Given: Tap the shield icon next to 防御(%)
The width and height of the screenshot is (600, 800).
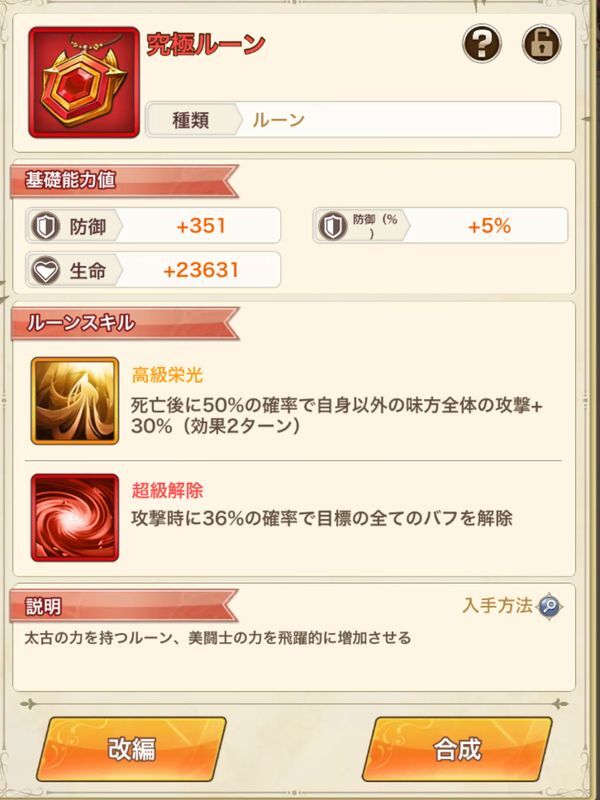Looking at the screenshot, I should pos(333,226).
